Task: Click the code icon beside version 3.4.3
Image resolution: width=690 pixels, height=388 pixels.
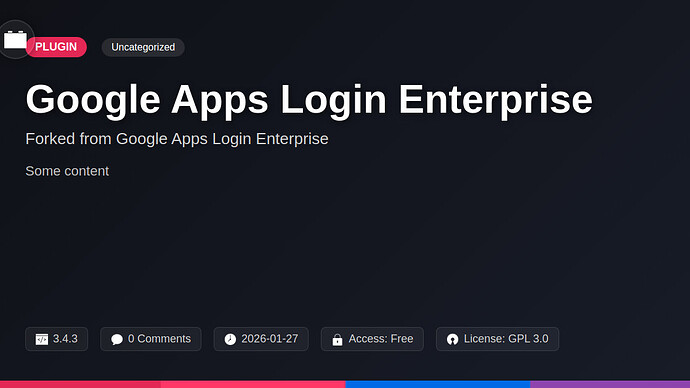Action: pyautogui.click(x=42, y=339)
